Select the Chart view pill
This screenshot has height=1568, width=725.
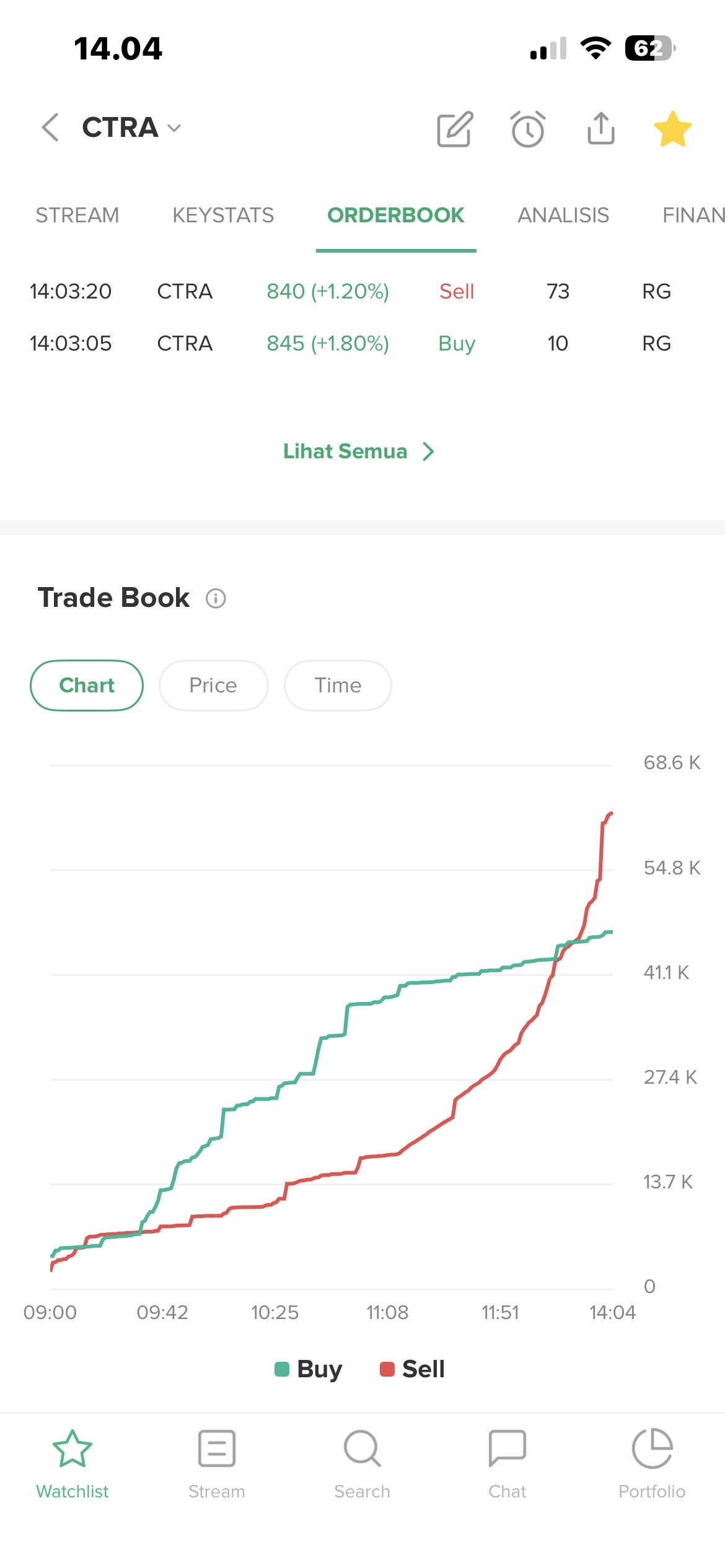[87, 686]
